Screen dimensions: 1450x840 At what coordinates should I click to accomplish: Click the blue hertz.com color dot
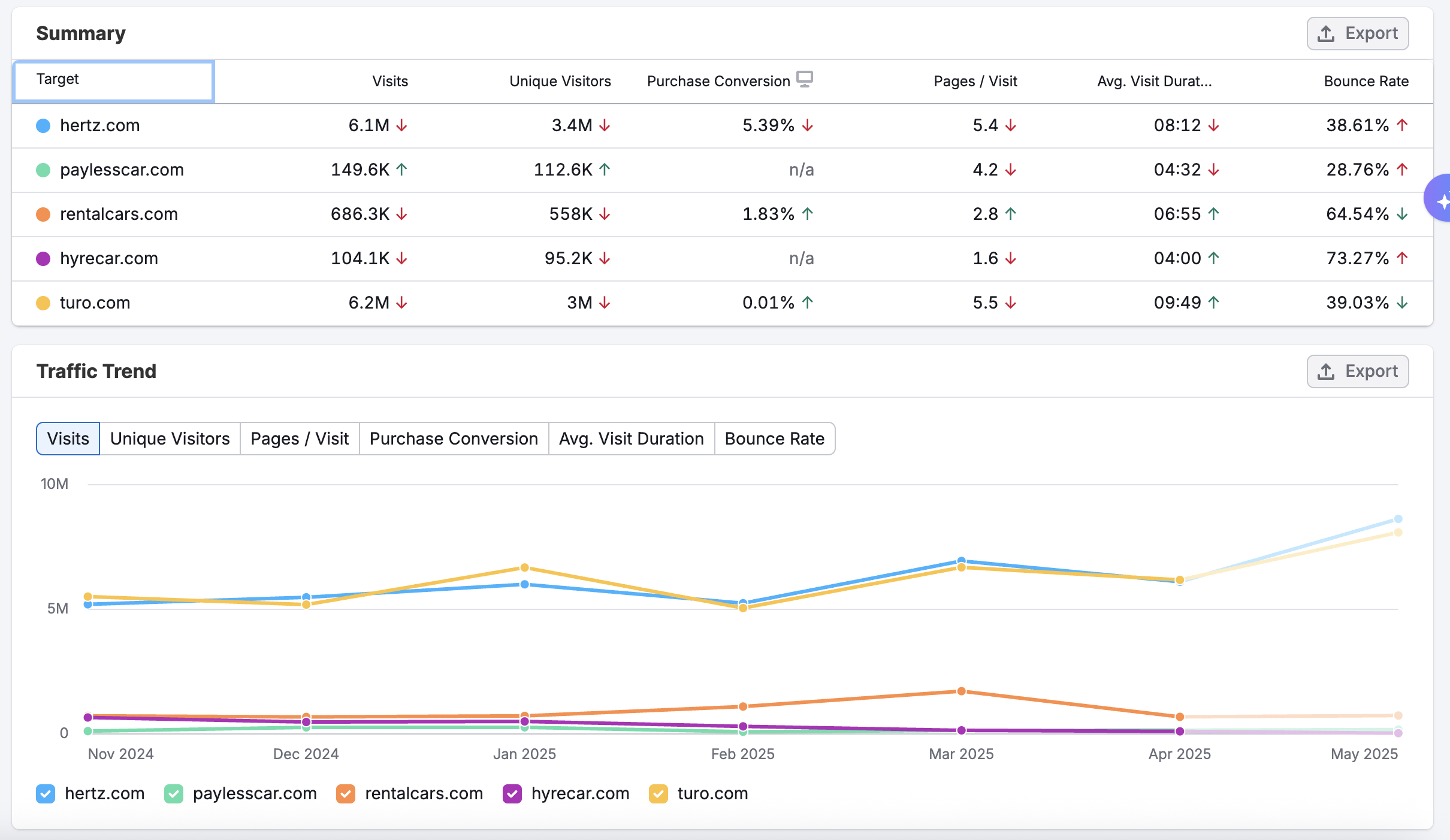pos(43,126)
